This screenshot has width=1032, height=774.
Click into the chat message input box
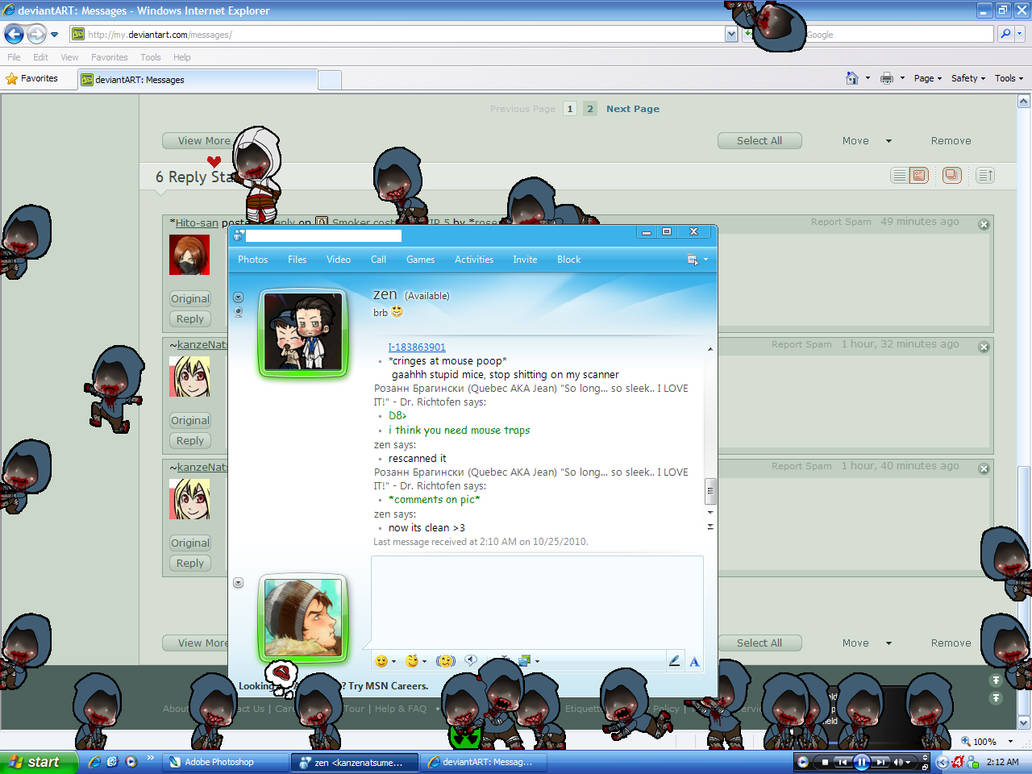pyautogui.click(x=537, y=602)
